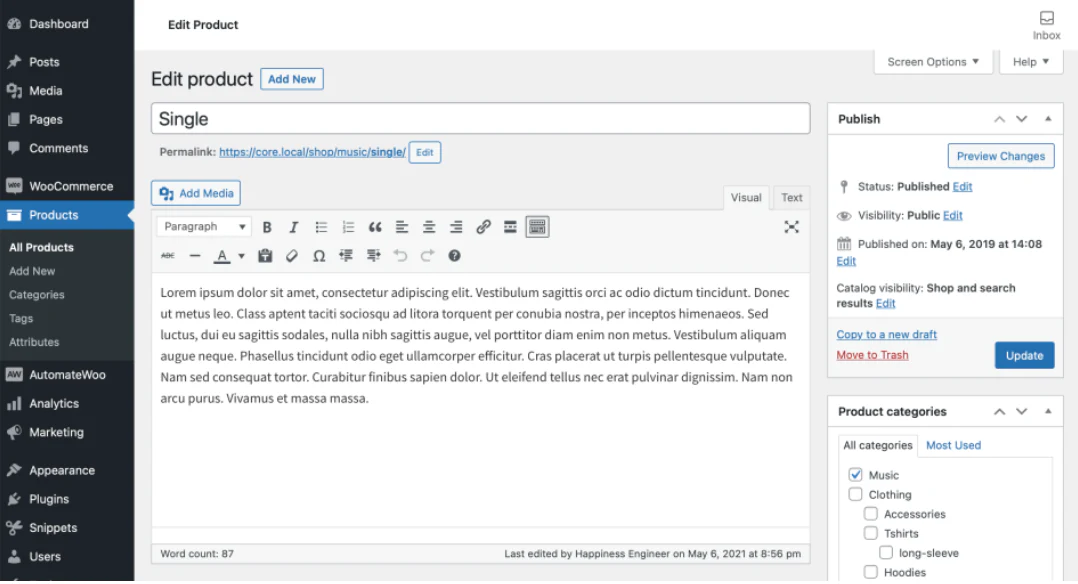Apply strikethrough formatting

(166, 255)
